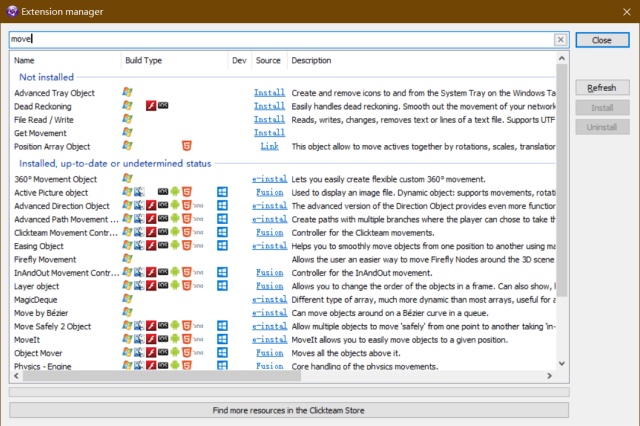The width and height of the screenshot is (640, 426).
Task: Click the Install link for Advanced Tray Object
Action: pyautogui.click(x=269, y=93)
